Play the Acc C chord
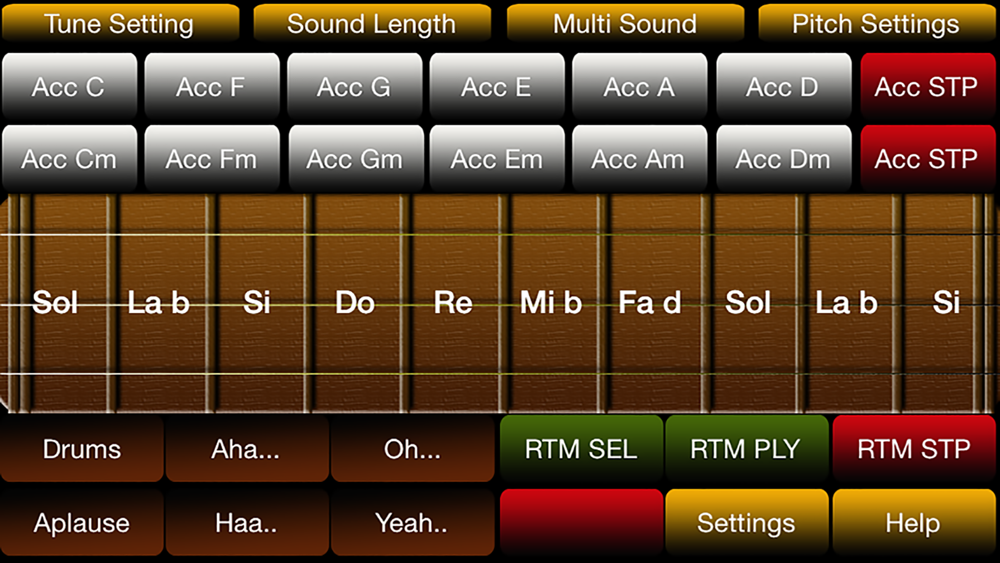Screen dimensions: 1000x563 [69, 86]
